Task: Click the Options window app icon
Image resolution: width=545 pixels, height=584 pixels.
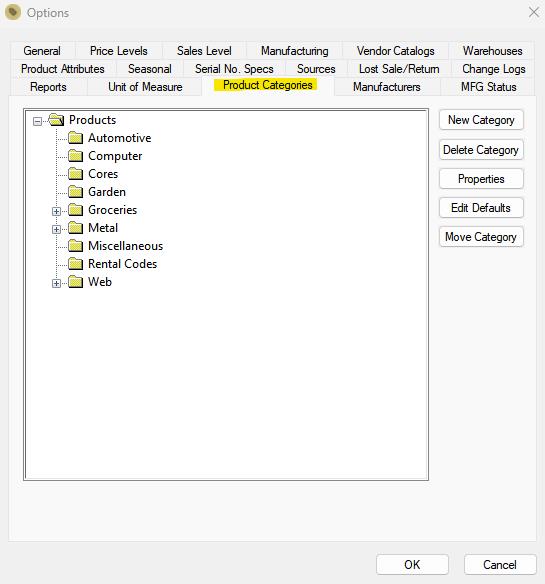Action: (13, 13)
